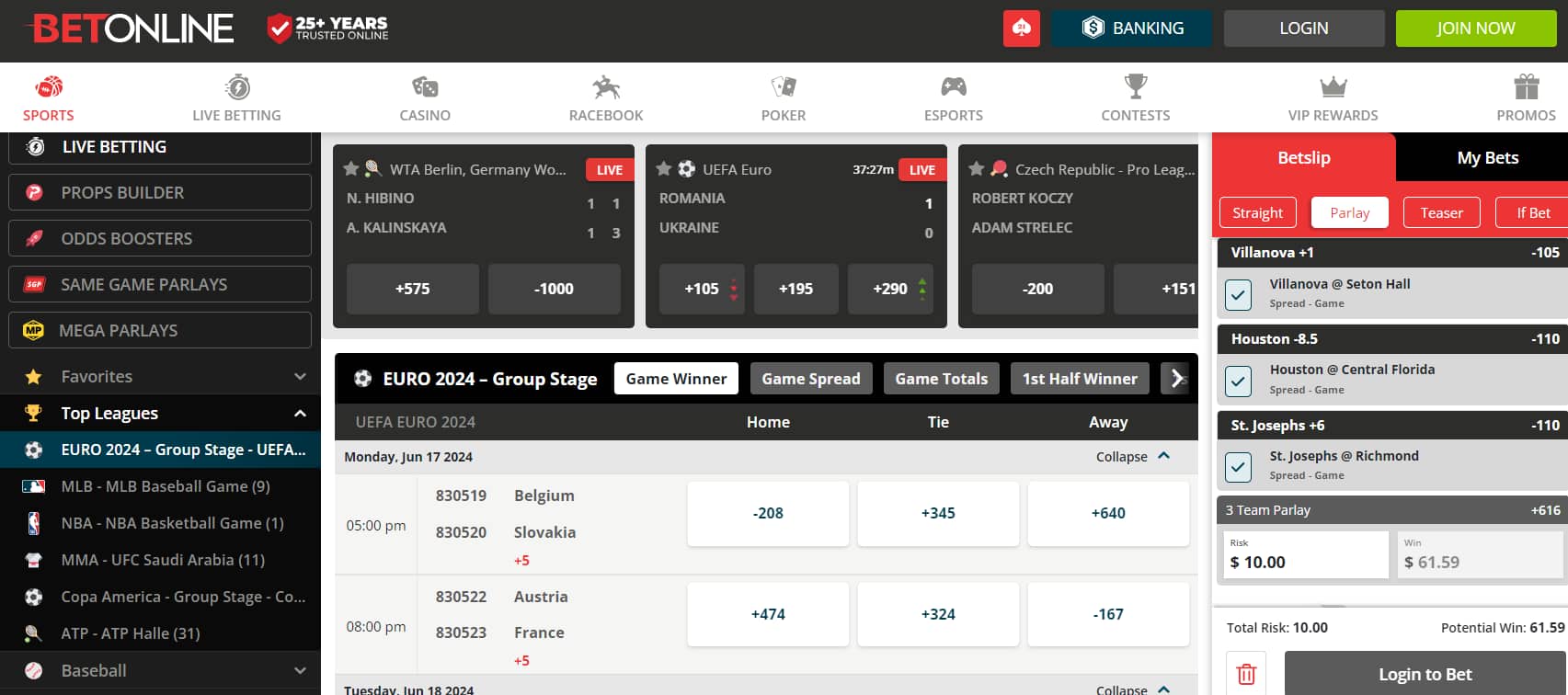This screenshot has width=1568, height=695.
Task: Click the Join Now button
Action: (1476, 28)
